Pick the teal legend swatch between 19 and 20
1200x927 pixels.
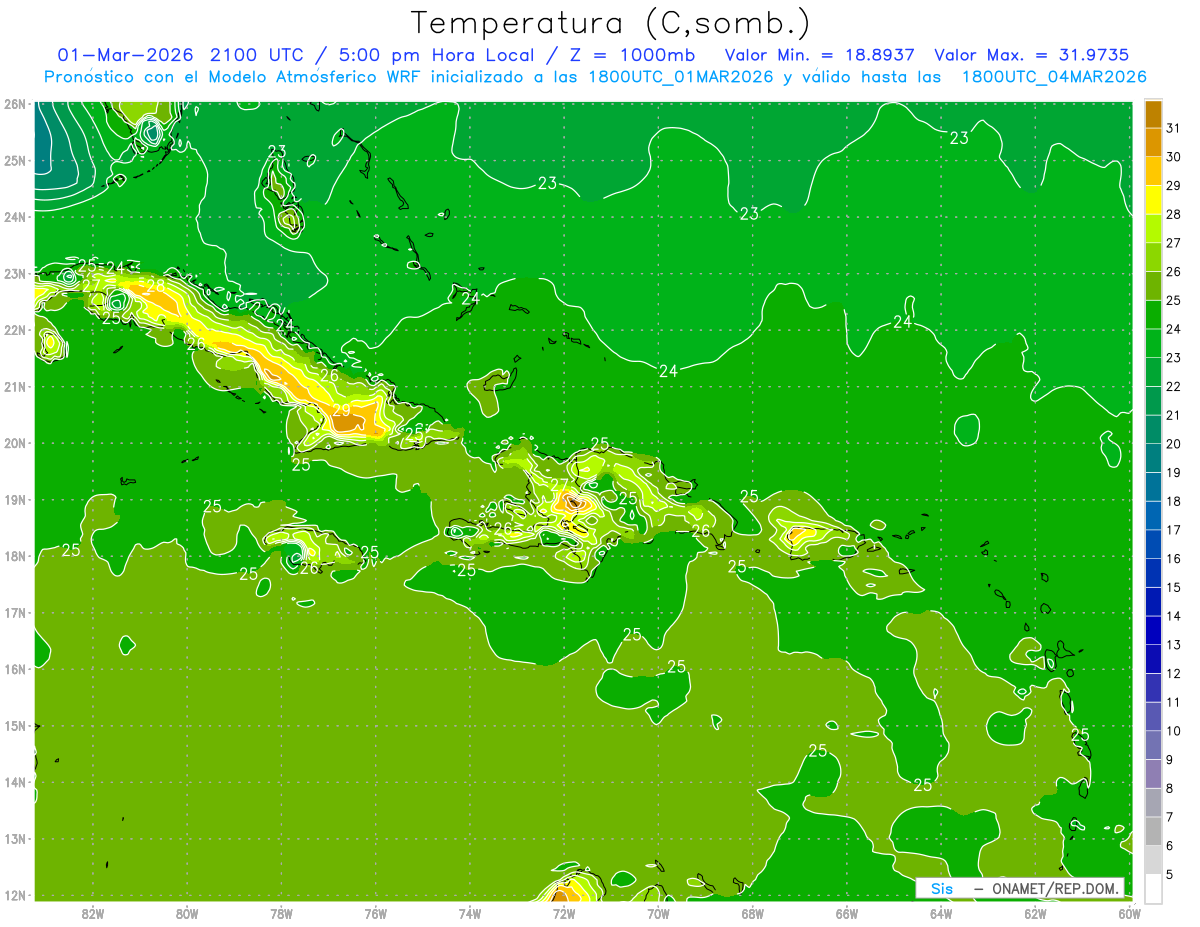tap(1153, 458)
